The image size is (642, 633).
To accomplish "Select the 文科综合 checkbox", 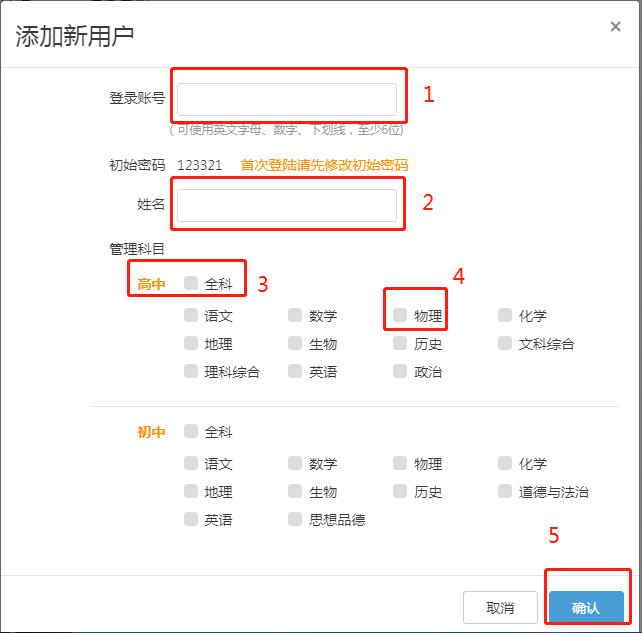I will [x=505, y=344].
